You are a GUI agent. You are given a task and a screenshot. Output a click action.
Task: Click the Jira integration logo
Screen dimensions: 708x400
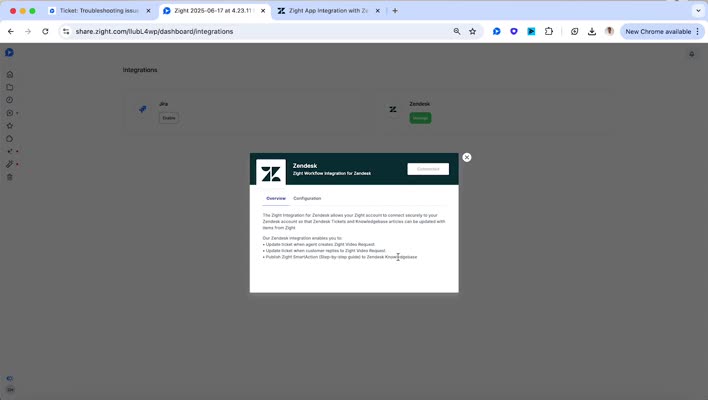(x=143, y=109)
